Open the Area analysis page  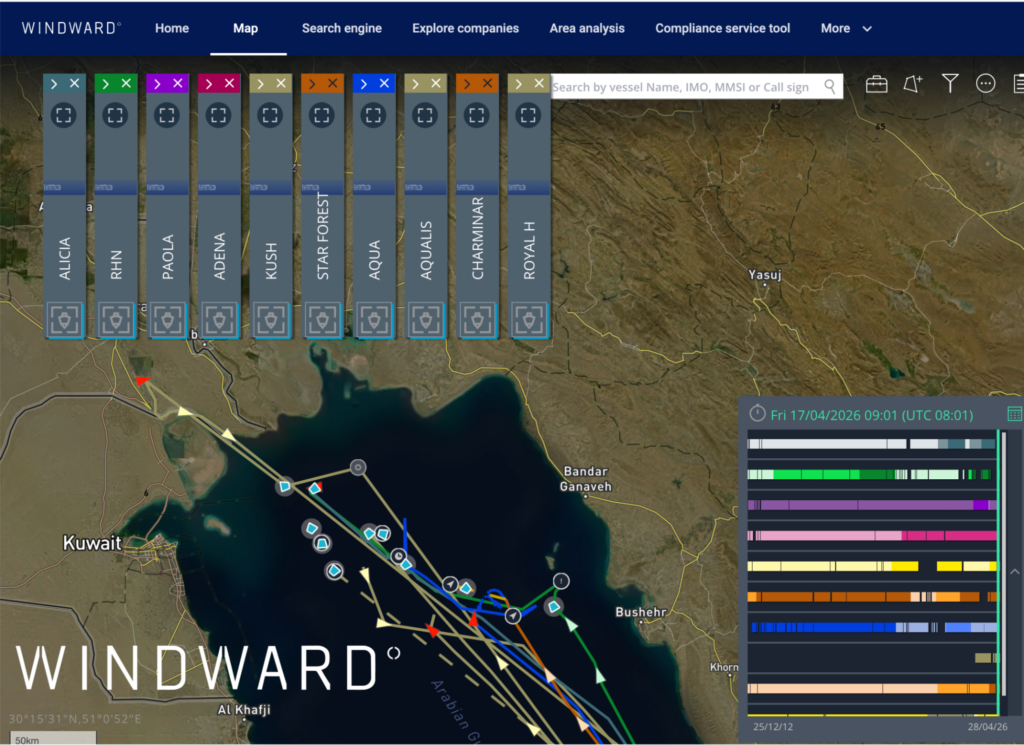click(x=587, y=28)
